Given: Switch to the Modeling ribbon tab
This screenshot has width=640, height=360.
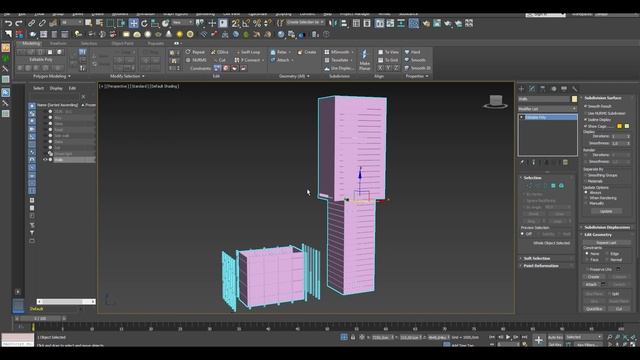Looking at the screenshot, I should coord(31,43).
